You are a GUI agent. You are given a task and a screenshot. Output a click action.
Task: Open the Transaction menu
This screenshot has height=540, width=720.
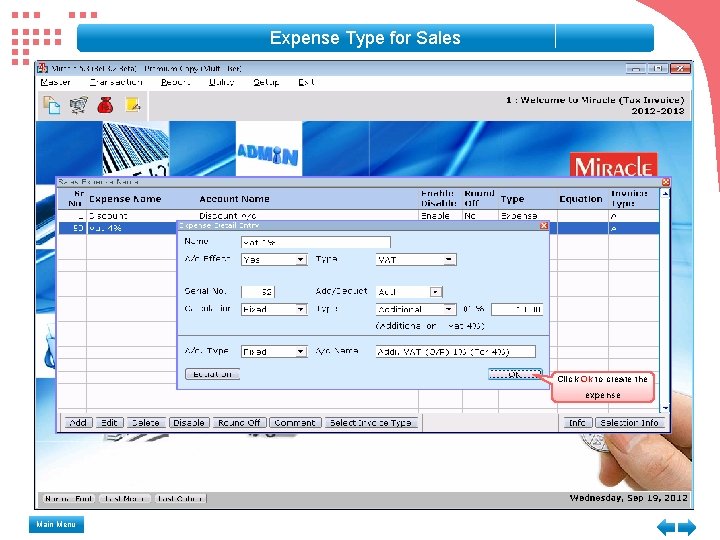point(116,82)
